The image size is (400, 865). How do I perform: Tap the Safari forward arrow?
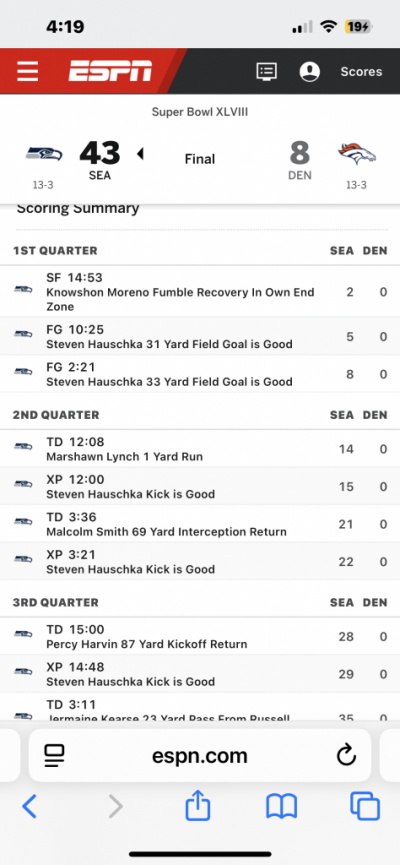(x=115, y=807)
